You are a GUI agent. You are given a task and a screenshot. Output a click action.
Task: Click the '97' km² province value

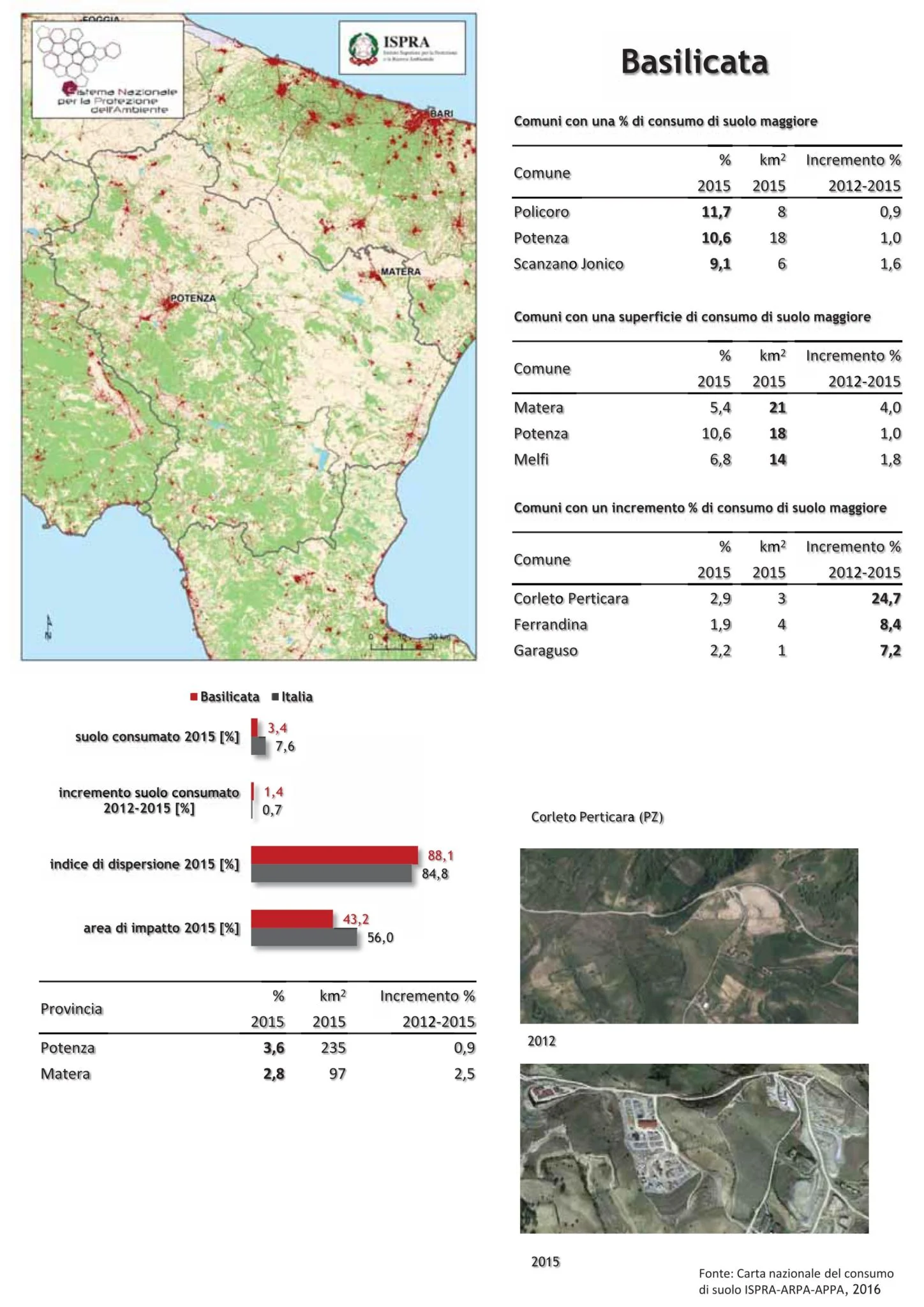pos(338,1074)
